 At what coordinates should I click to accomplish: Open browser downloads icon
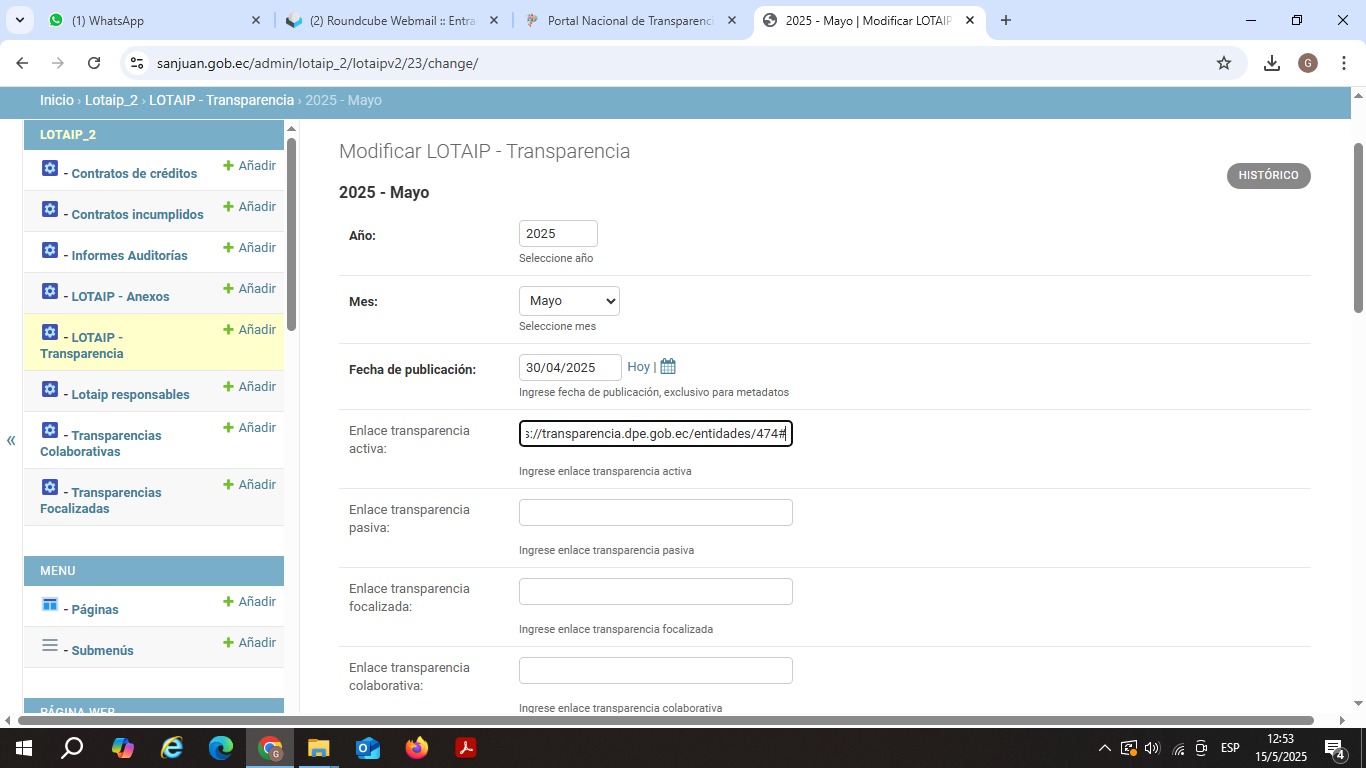click(x=1271, y=63)
